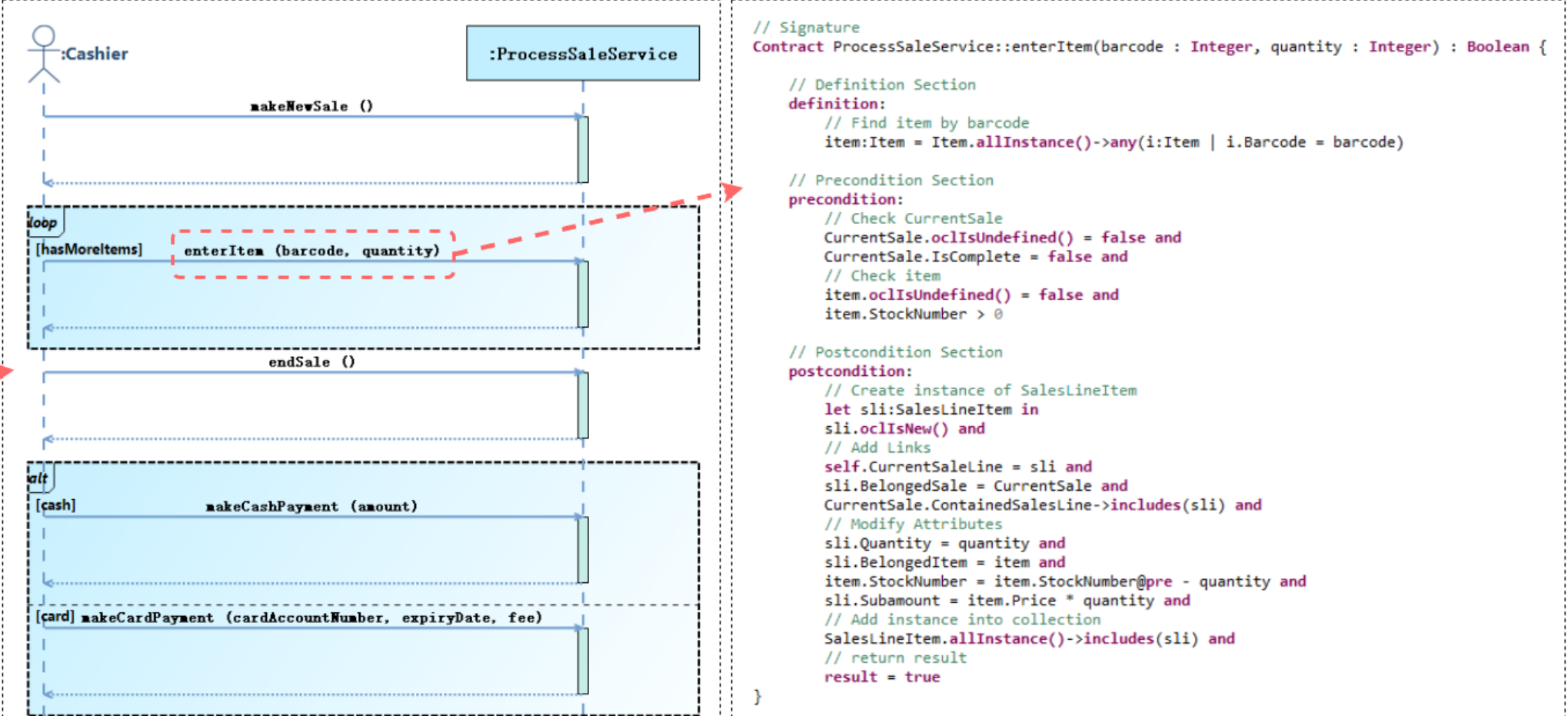Click the Cashier actor stick figure icon
The width and height of the screenshot is (1568, 716).
(44, 54)
